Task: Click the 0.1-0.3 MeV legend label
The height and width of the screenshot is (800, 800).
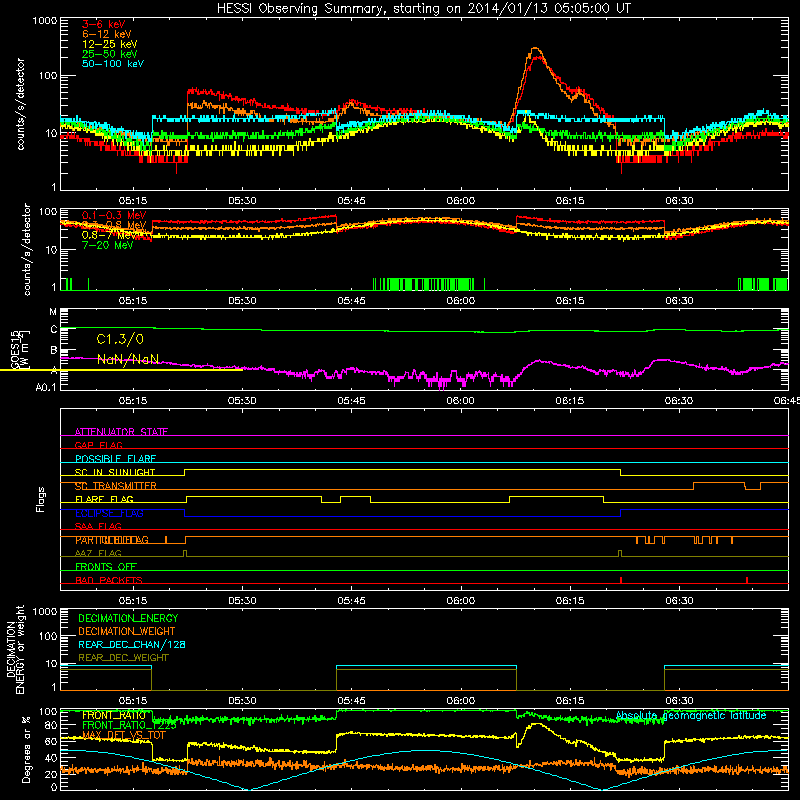Action: click(x=114, y=215)
